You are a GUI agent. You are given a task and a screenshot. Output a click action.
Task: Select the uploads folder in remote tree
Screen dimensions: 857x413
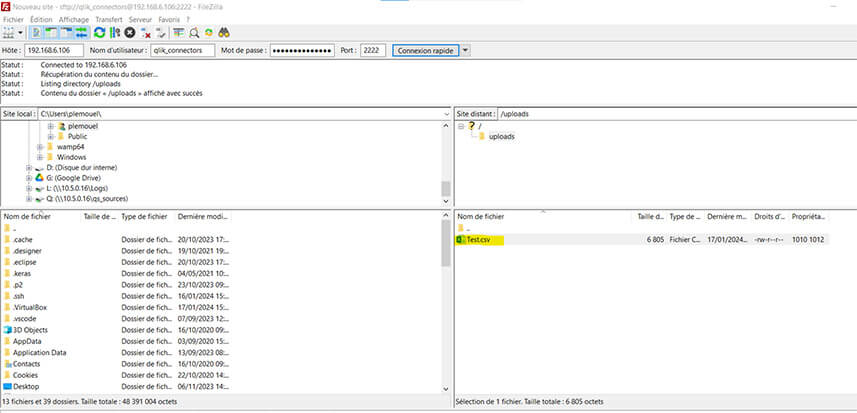point(501,137)
